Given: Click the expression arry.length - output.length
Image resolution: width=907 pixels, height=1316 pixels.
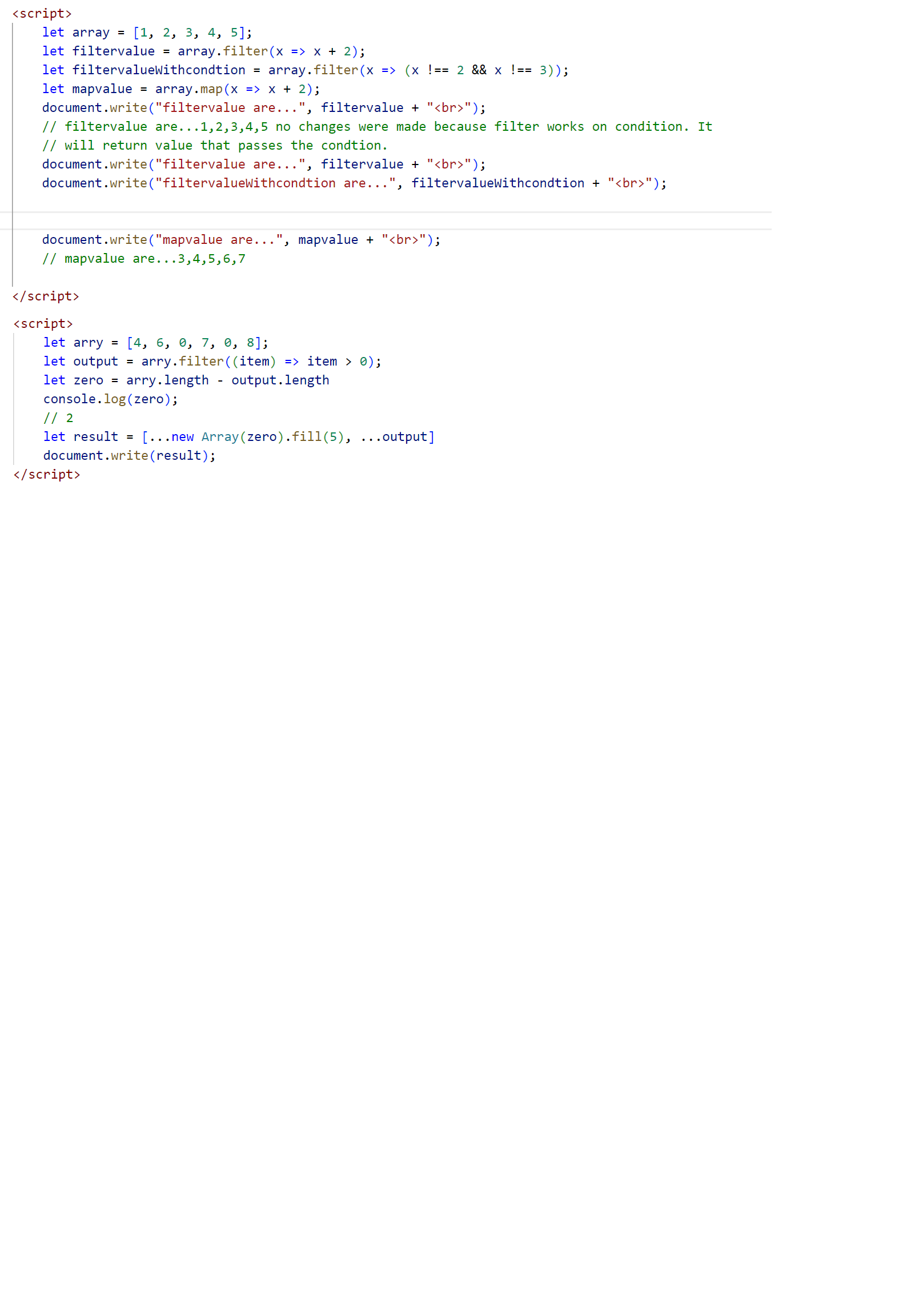Looking at the screenshot, I should click(x=227, y=380).
